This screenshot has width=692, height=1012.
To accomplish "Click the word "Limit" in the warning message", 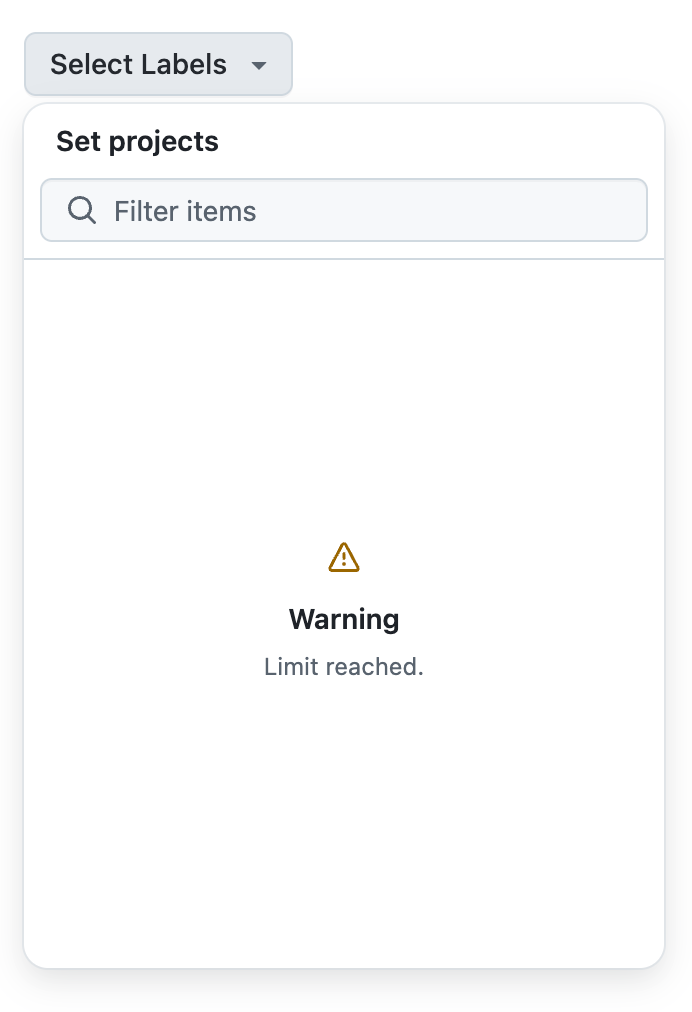I will [x=285, y=667].
